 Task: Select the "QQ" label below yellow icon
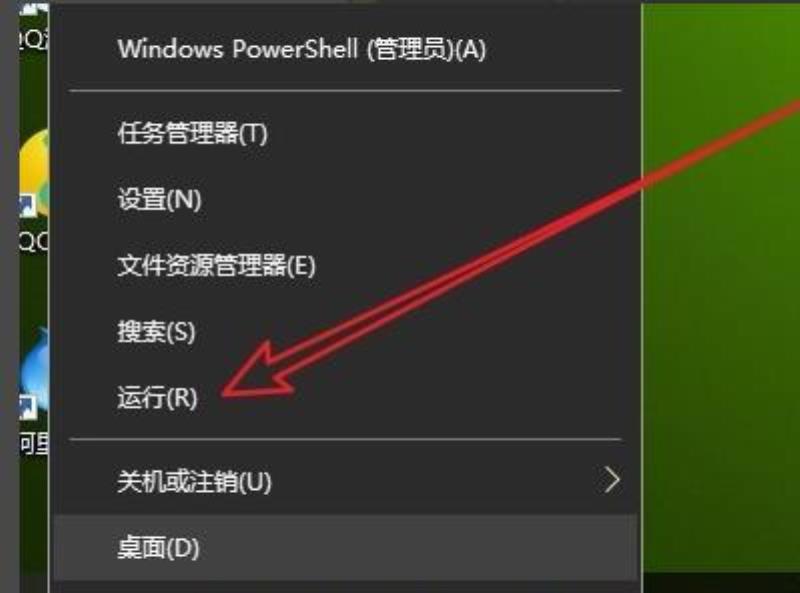(x=34, y=242)
